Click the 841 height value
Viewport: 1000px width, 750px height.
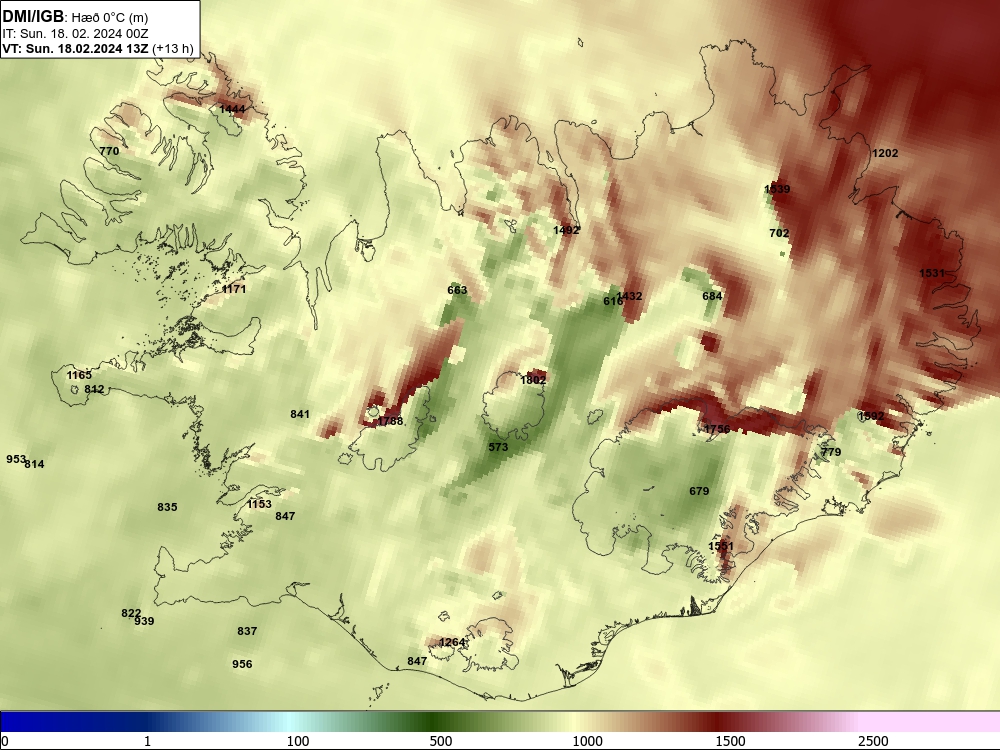point(300,414)
